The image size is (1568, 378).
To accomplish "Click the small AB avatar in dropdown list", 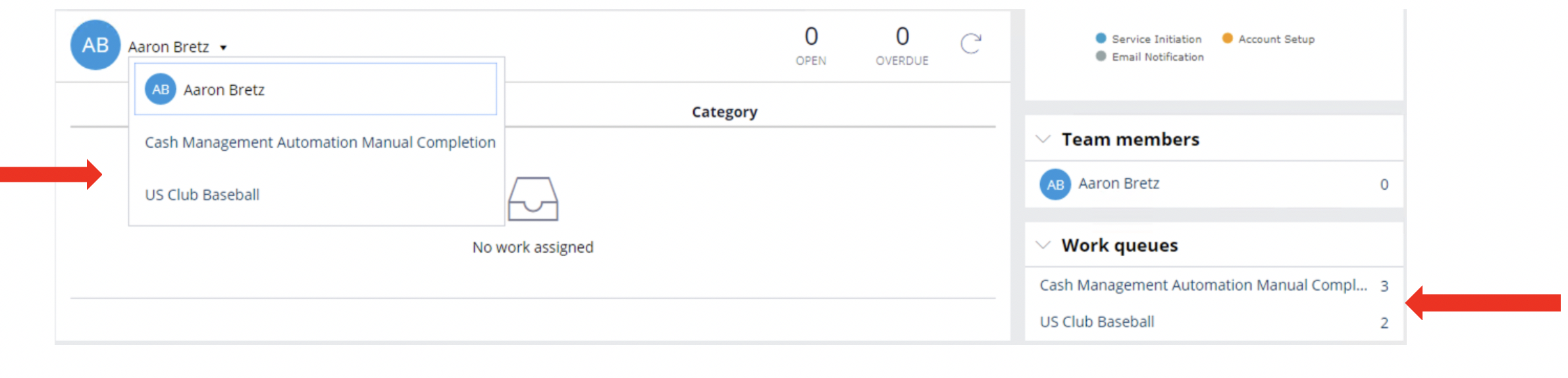I will (161, 90).
